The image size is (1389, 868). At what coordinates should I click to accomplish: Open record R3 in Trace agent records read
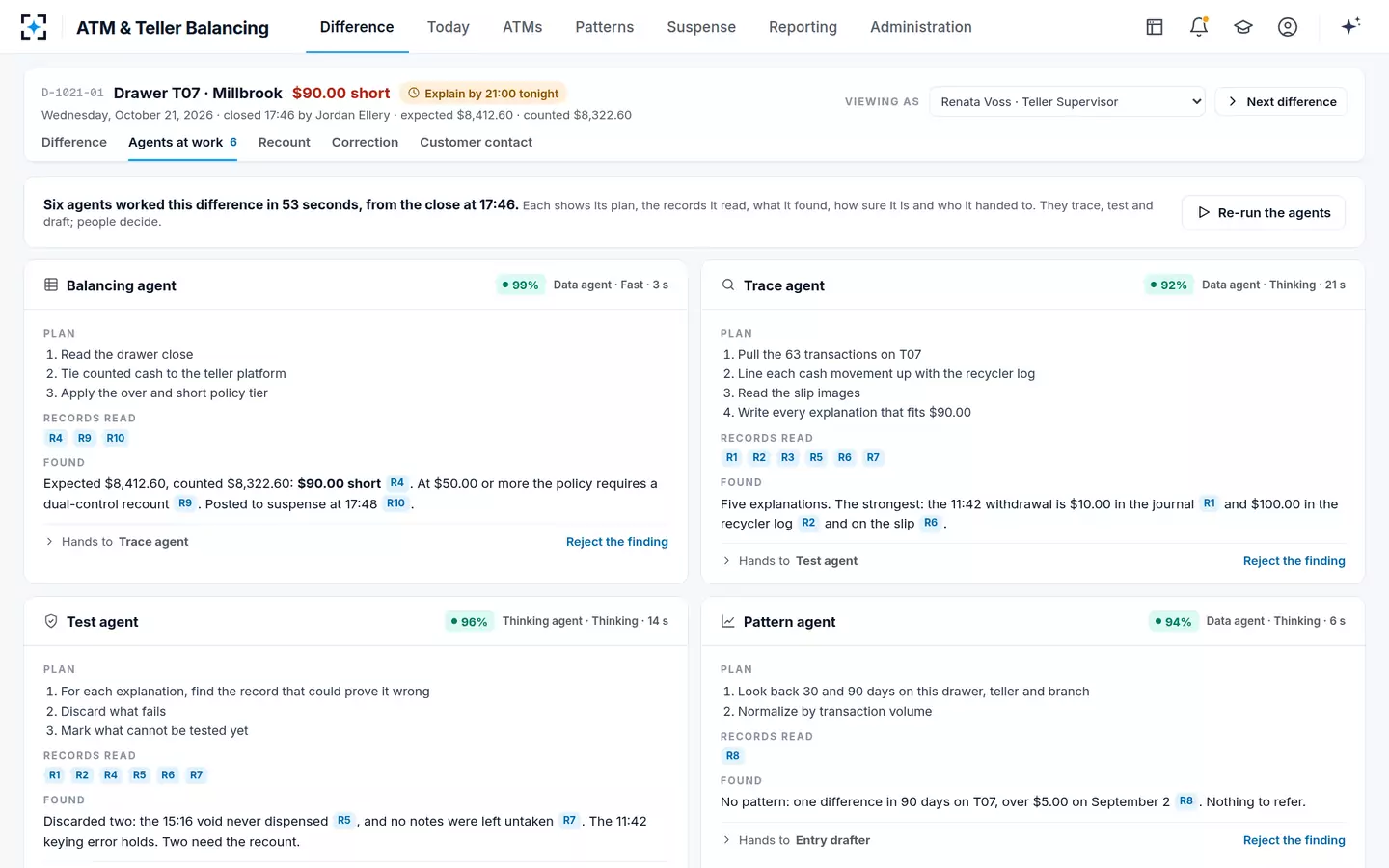788,457
